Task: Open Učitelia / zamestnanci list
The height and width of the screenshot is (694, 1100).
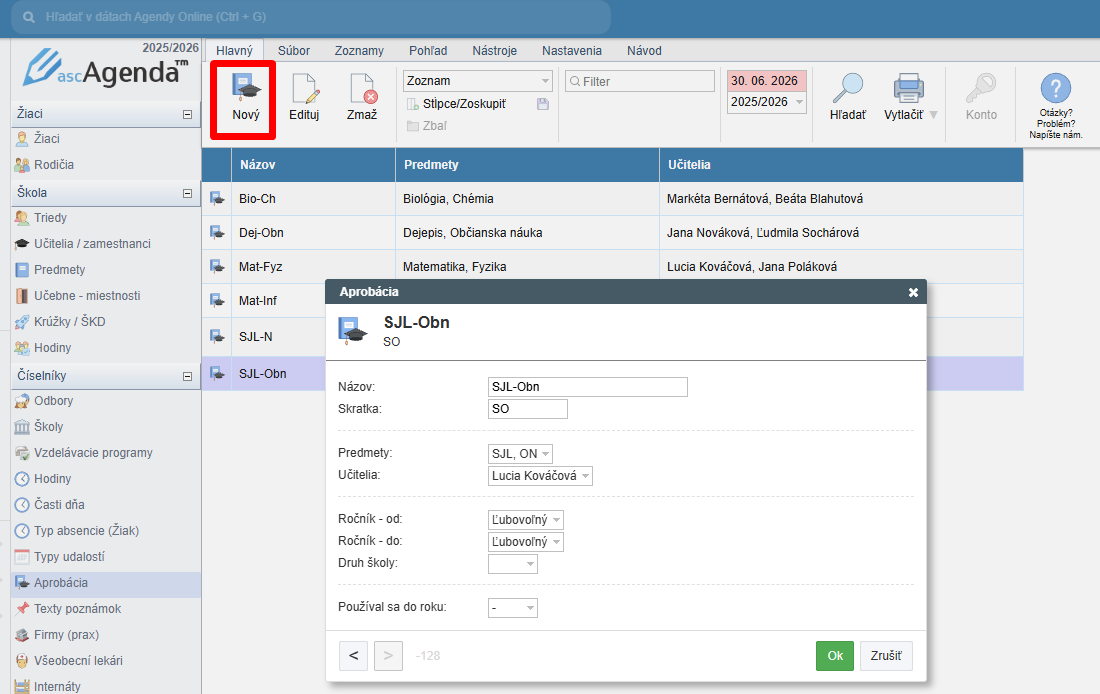Action: click(93, 243)
